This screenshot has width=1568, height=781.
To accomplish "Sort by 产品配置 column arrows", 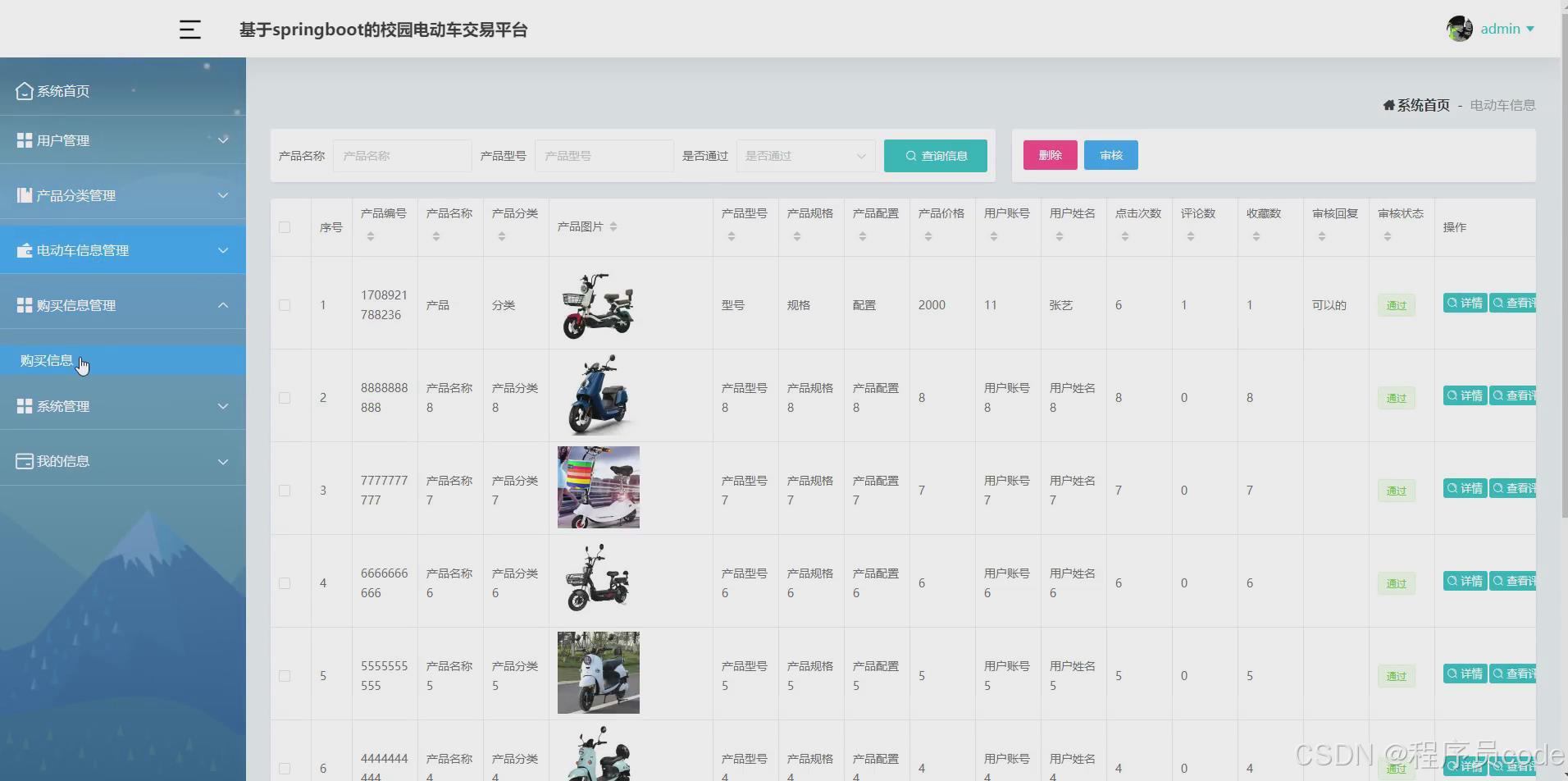I will click(x=863, y=237).
